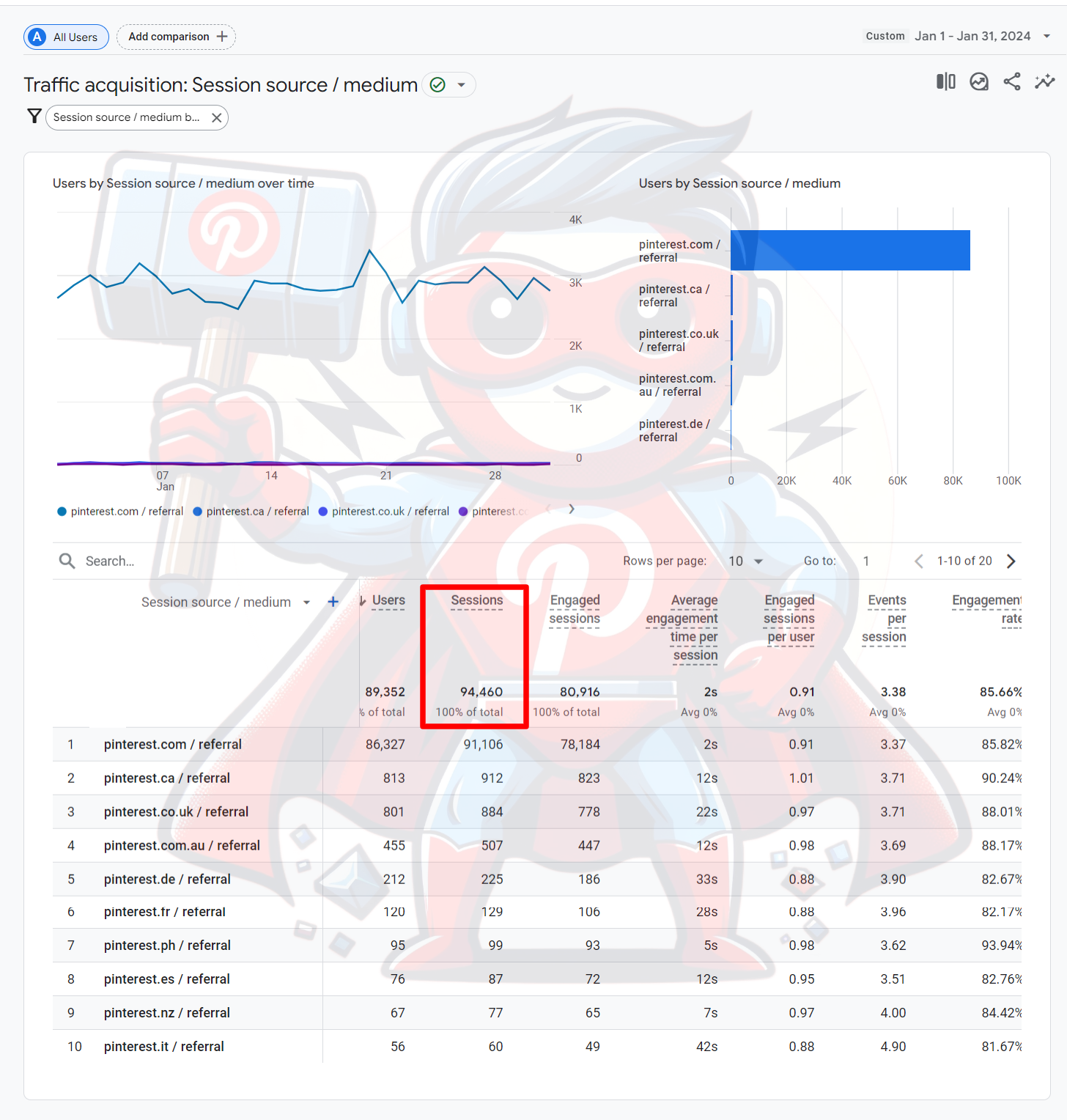This screenshot has width=1067, height=1120.
Task: Click pinterest.de / referral table row
Action: (x=537, y=880)
